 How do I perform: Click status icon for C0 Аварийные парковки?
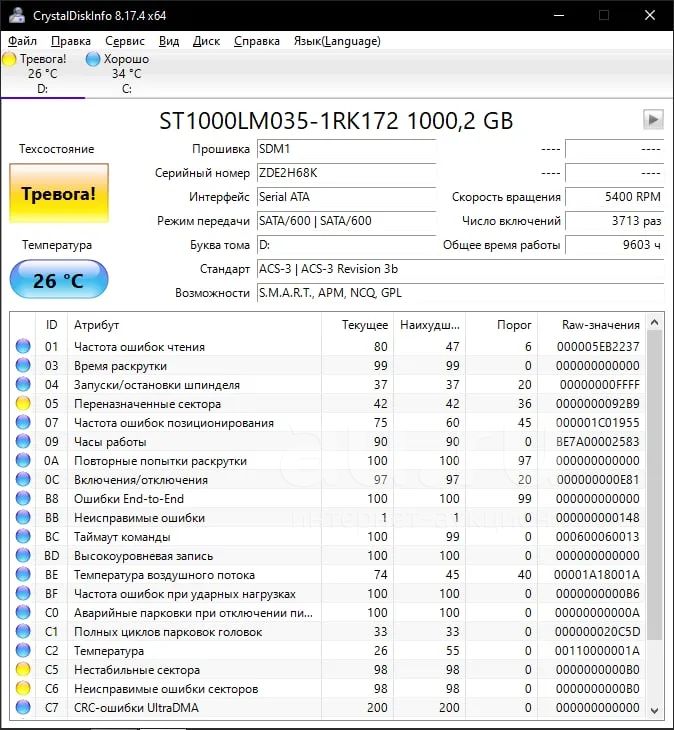(x=23, y=612)
